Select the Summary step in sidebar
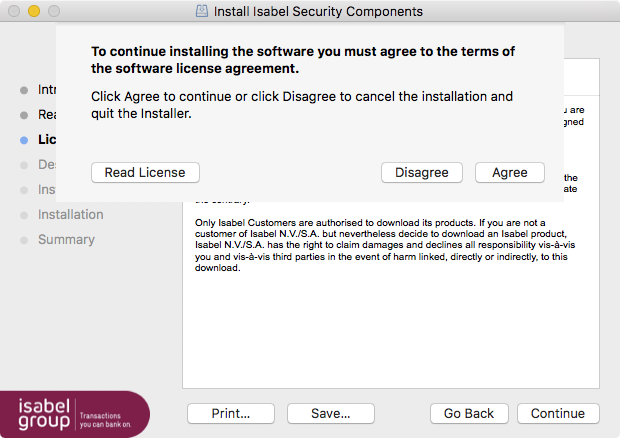620x438 pixels. [x=66, y=240]
